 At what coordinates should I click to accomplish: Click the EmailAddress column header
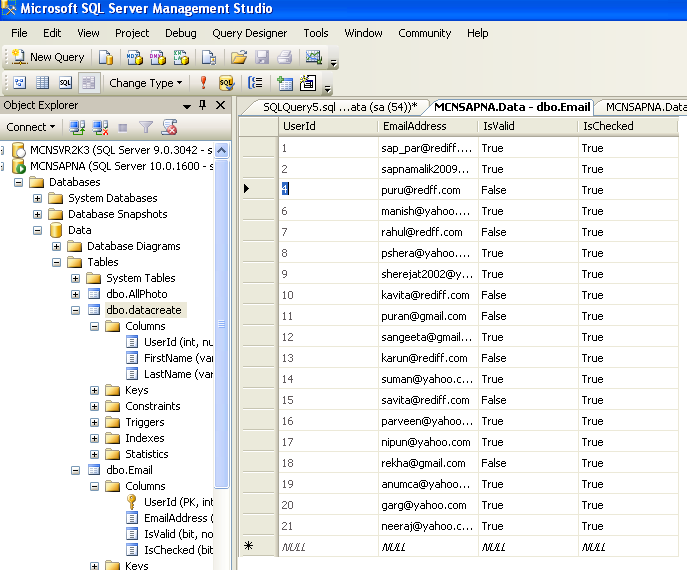(428, 126)
